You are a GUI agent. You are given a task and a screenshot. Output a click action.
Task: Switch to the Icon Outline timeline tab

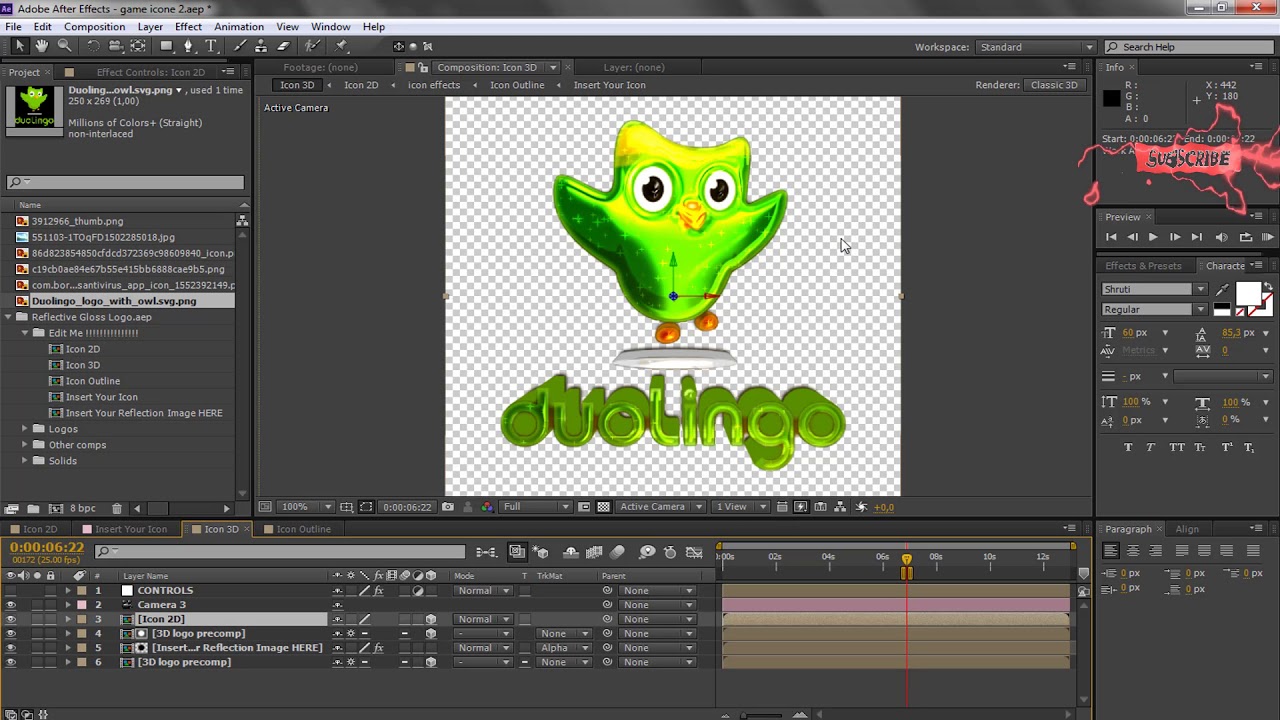pyautogui.click(x=303, y=529)
